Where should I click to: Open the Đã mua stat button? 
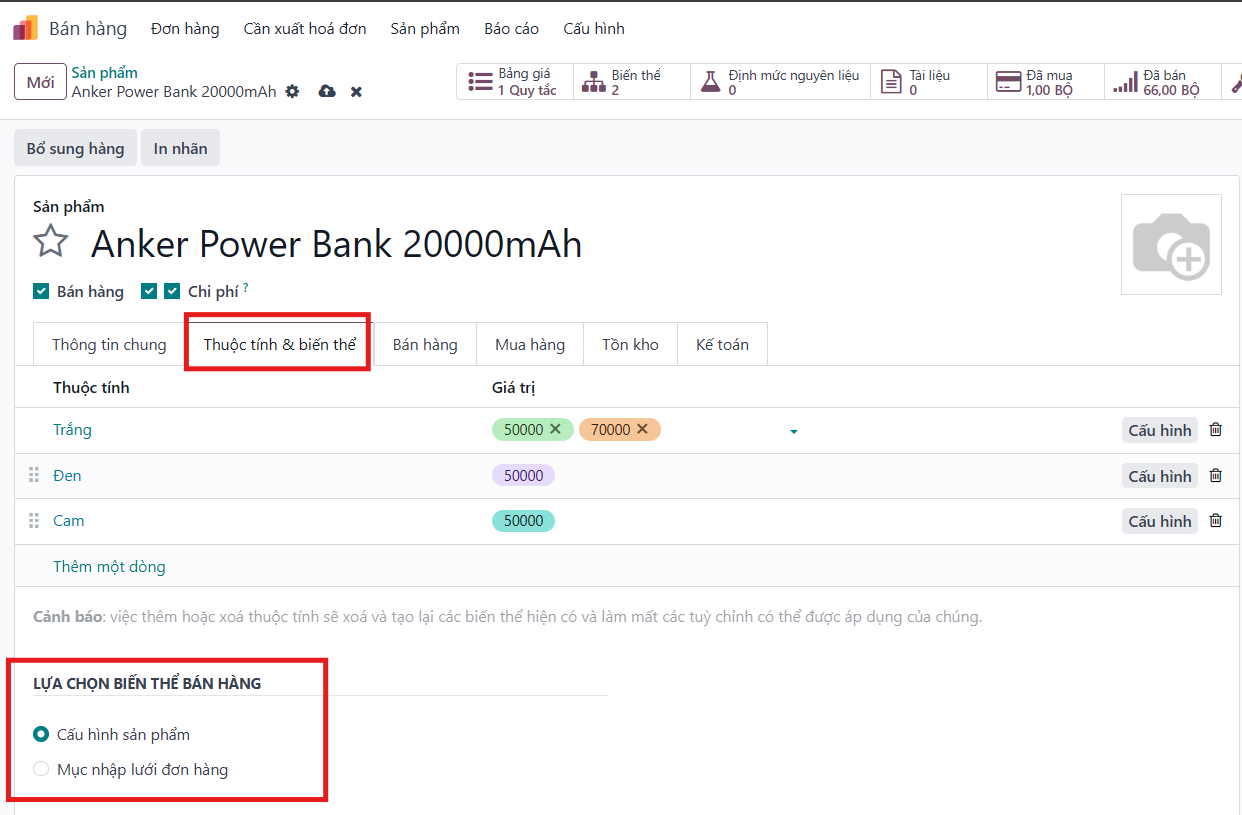1046,82
